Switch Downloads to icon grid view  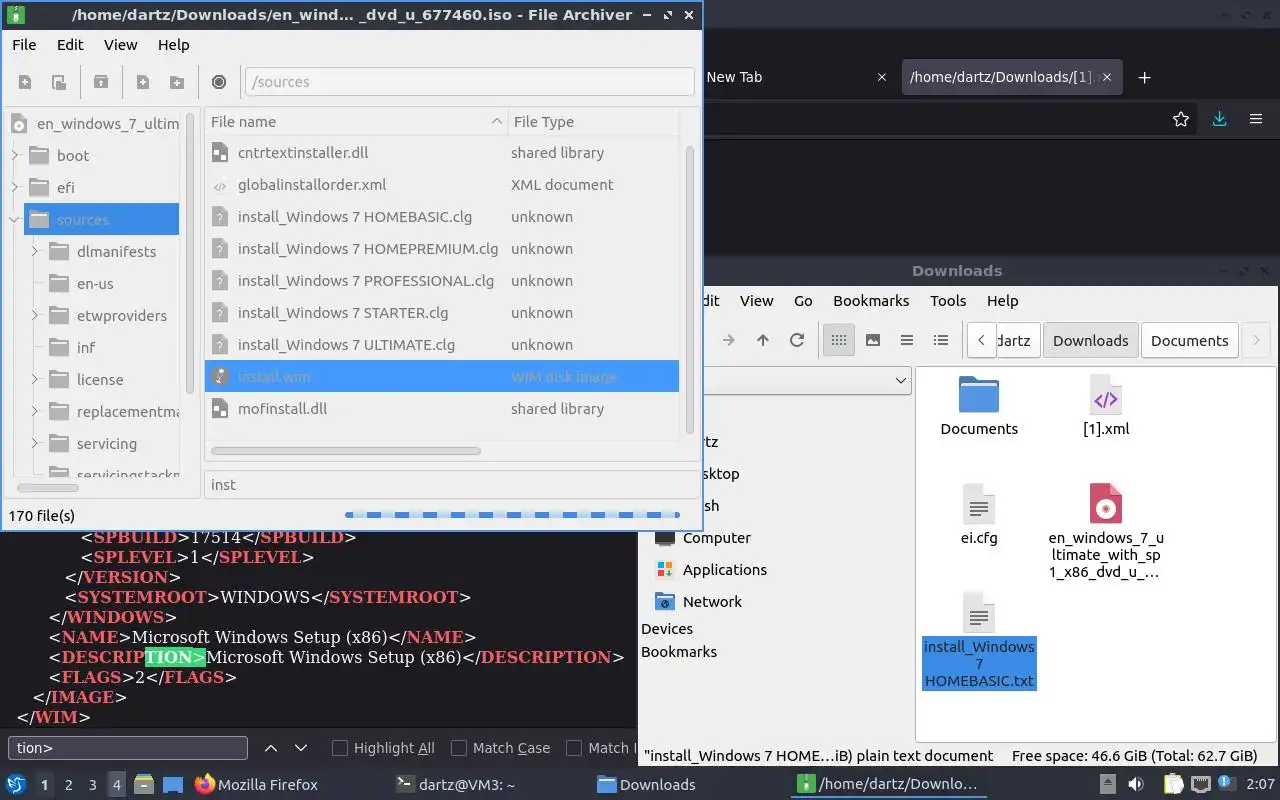pyautogui.click(x=839, y=340)
